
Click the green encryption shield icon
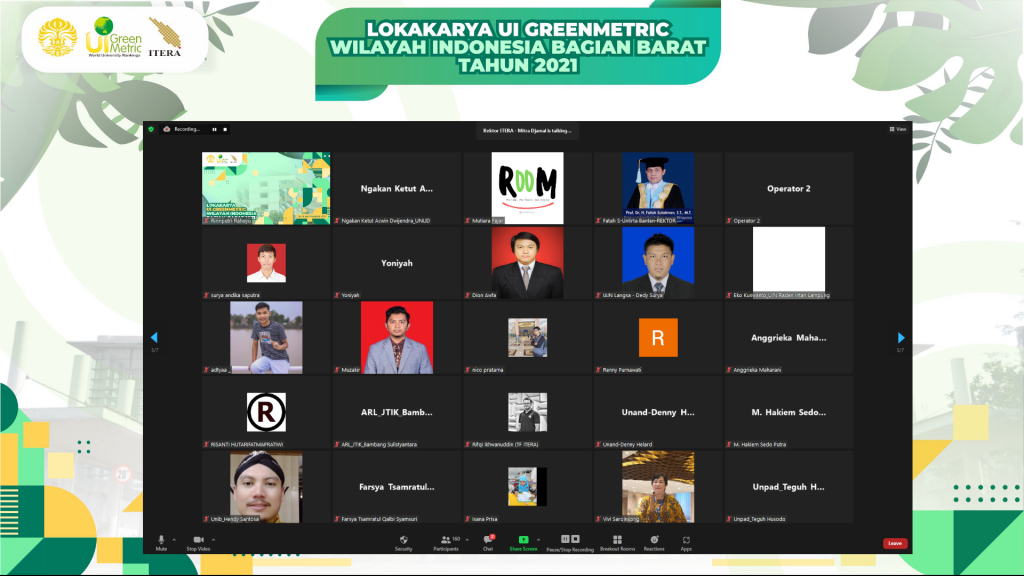coord(151,129)
